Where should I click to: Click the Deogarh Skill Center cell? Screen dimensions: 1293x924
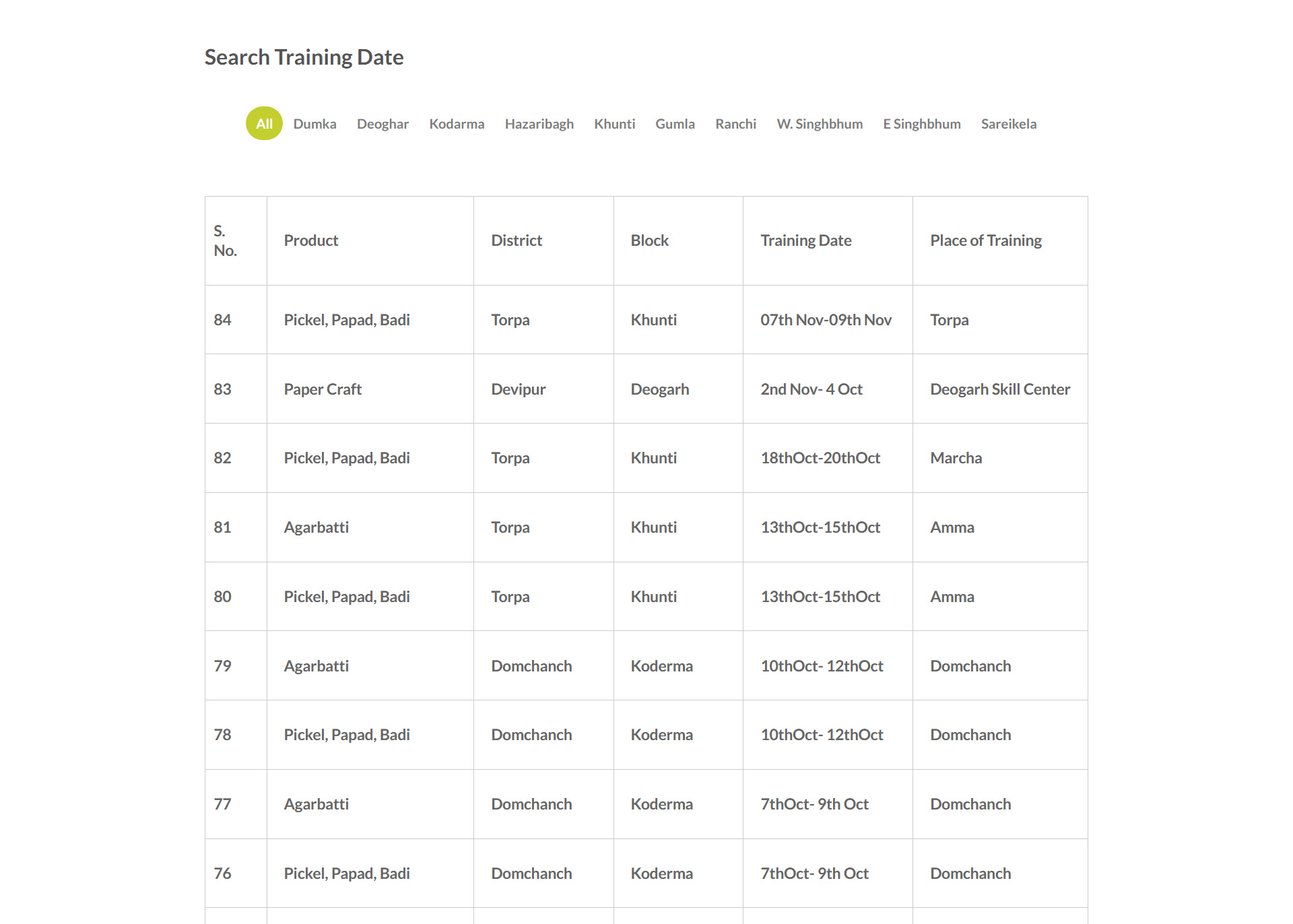[x=999, y=389]
